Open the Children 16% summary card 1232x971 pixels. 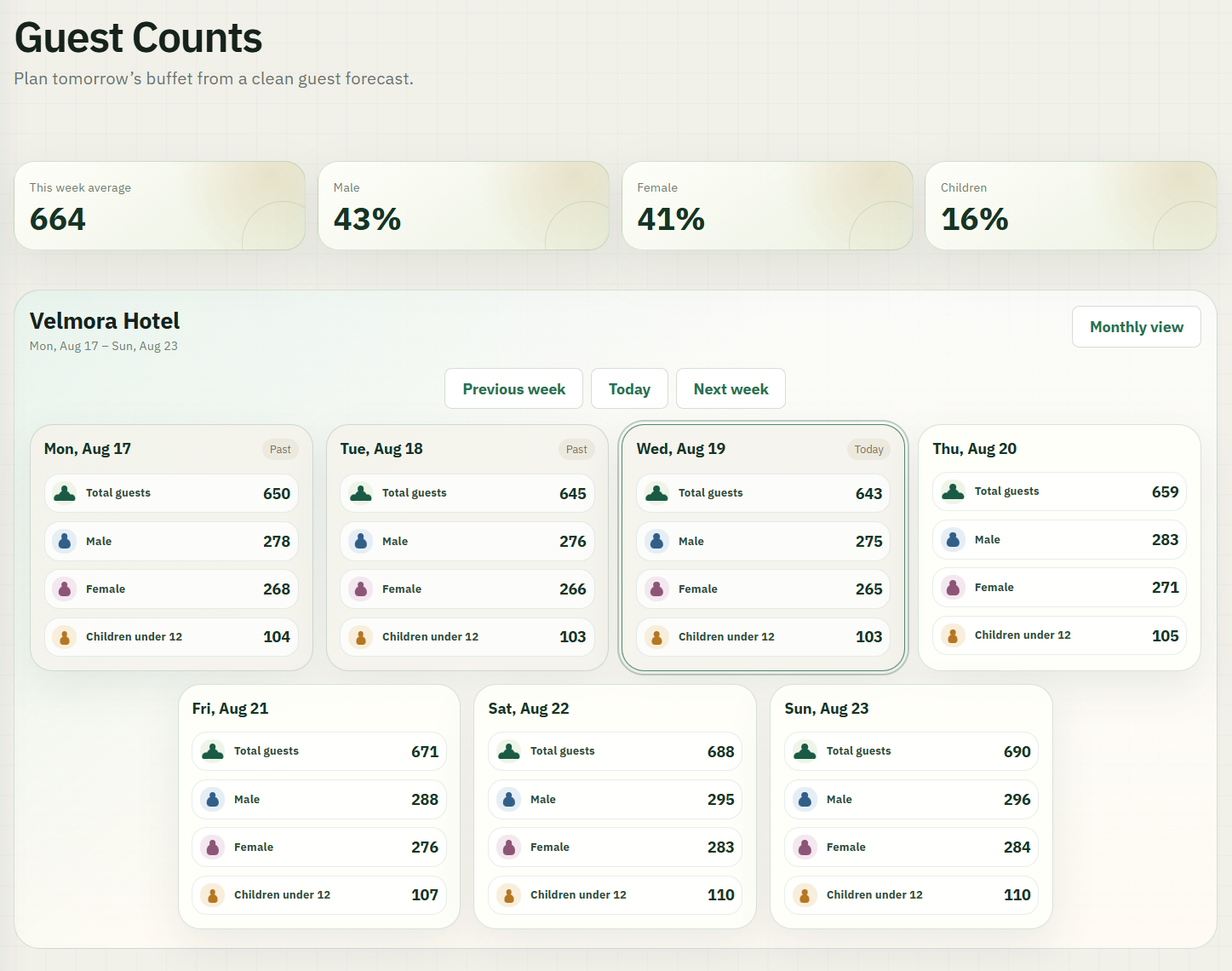(x=1071, y=206)
